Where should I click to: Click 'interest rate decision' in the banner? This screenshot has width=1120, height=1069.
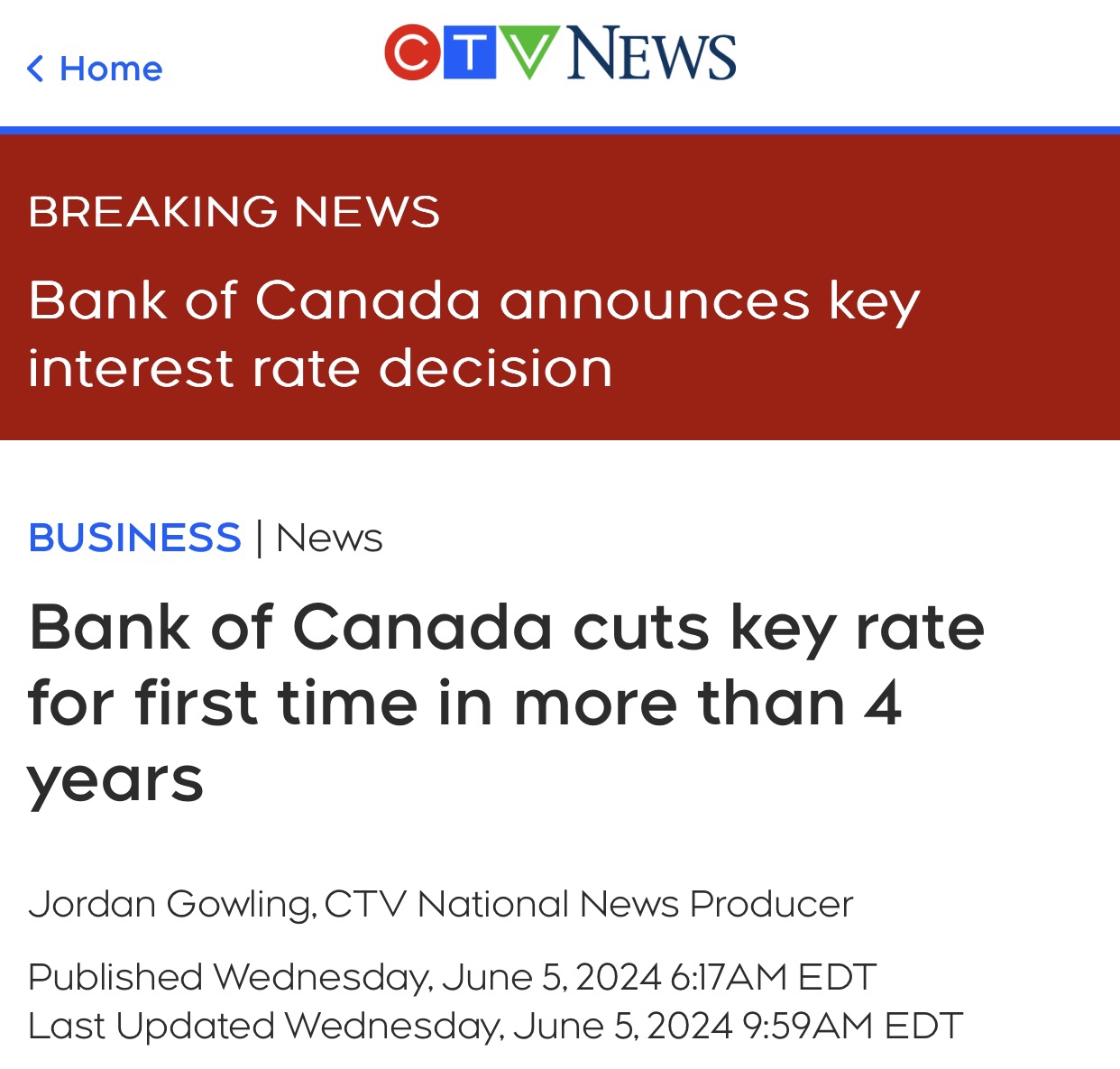(320, 368)
